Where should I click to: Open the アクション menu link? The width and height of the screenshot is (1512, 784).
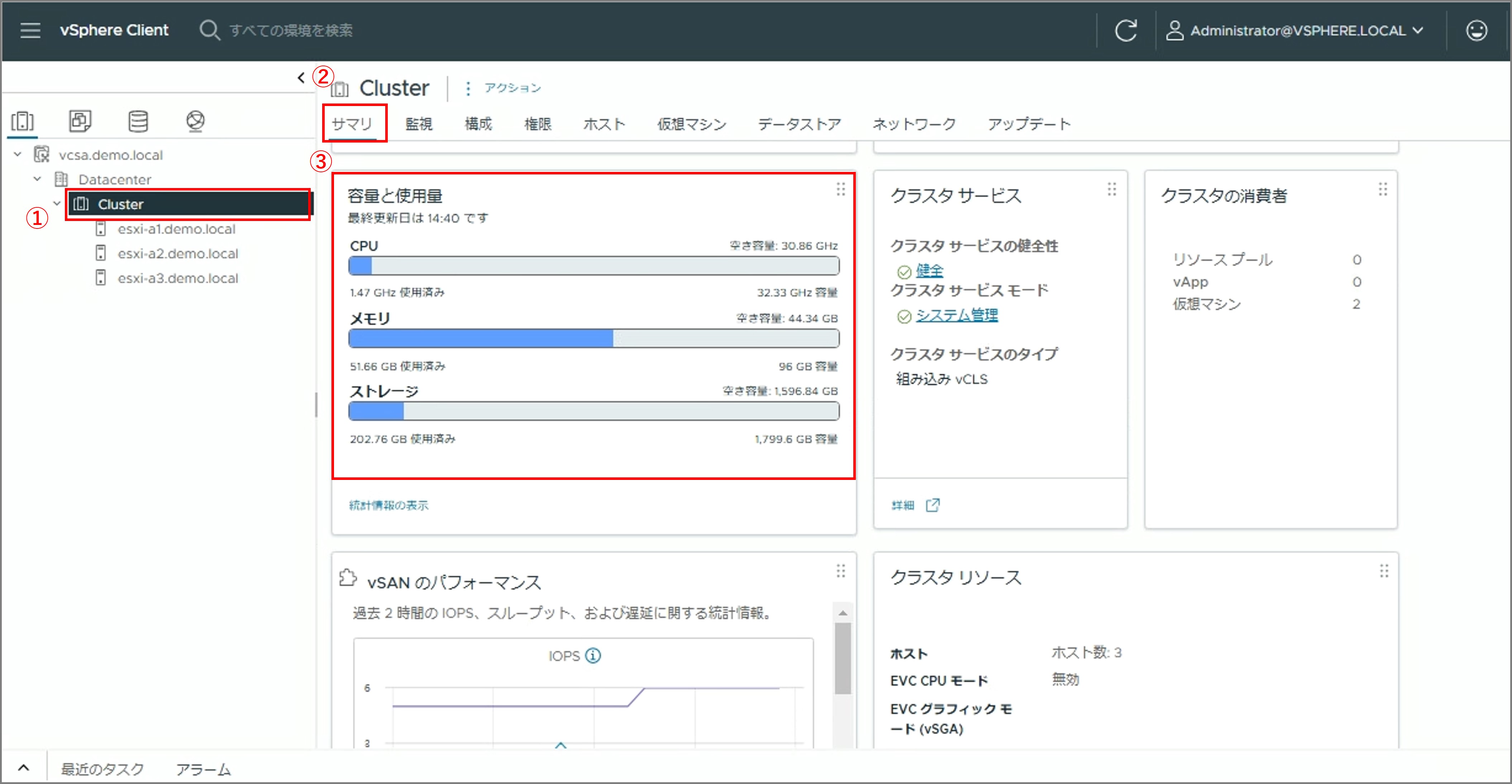(x=512, y=88)
